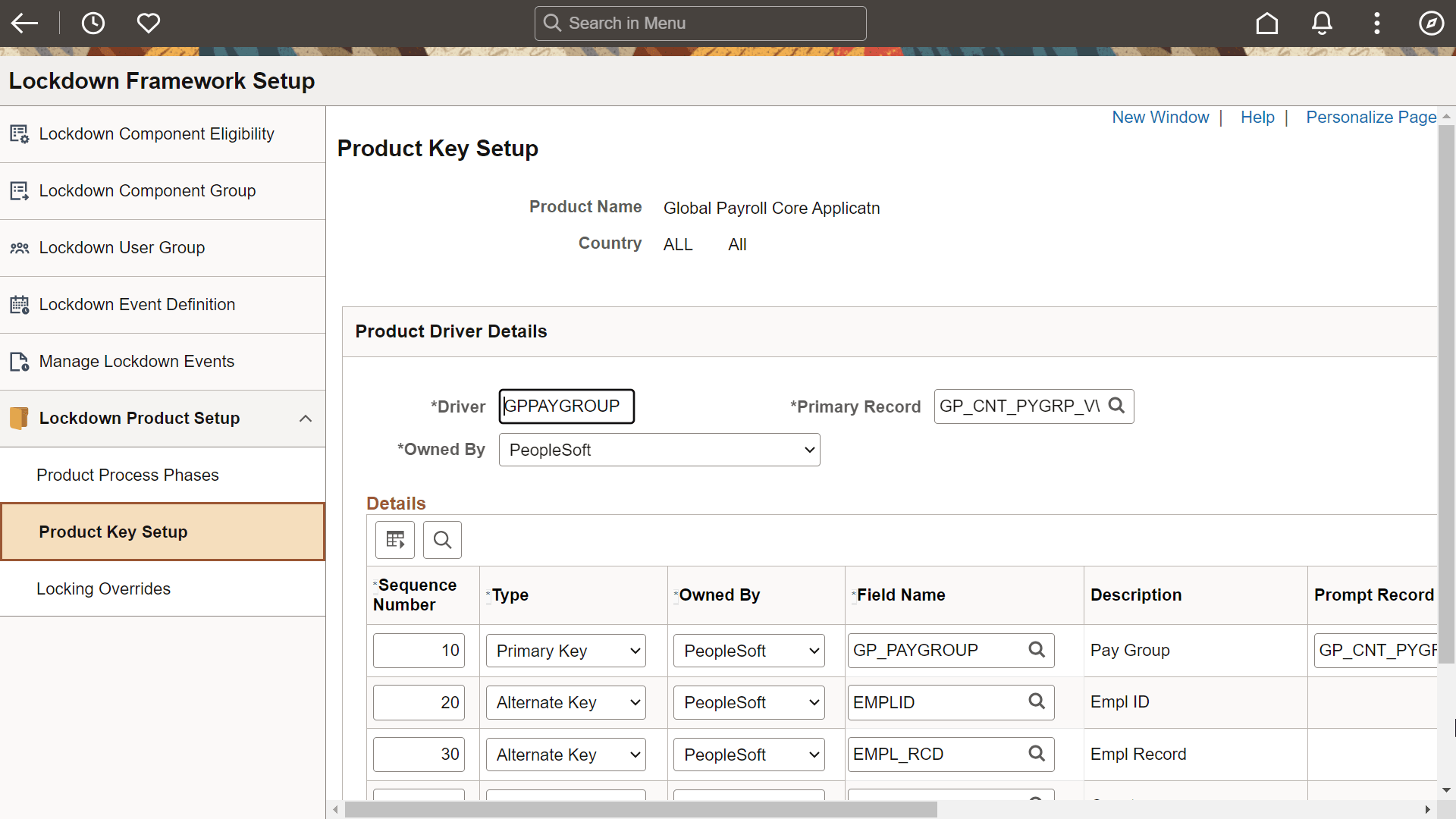The width and height of the screenshot is (1456, 819).
Task: Collapse the Lockdown Product Setup section
Action: [306, 418]
